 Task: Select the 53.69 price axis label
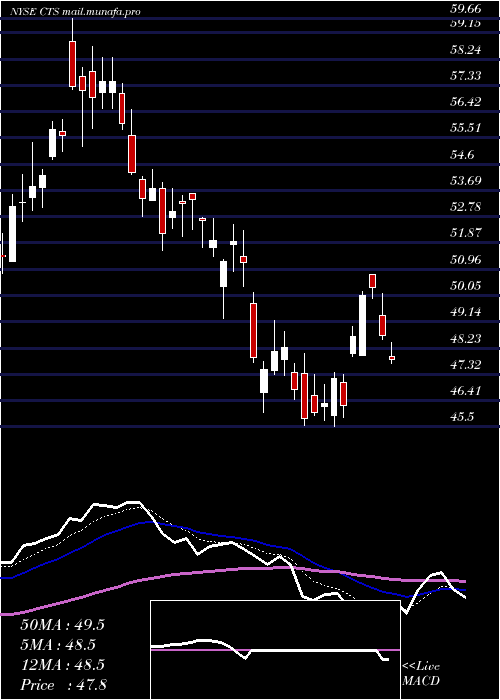coord(464,181)
